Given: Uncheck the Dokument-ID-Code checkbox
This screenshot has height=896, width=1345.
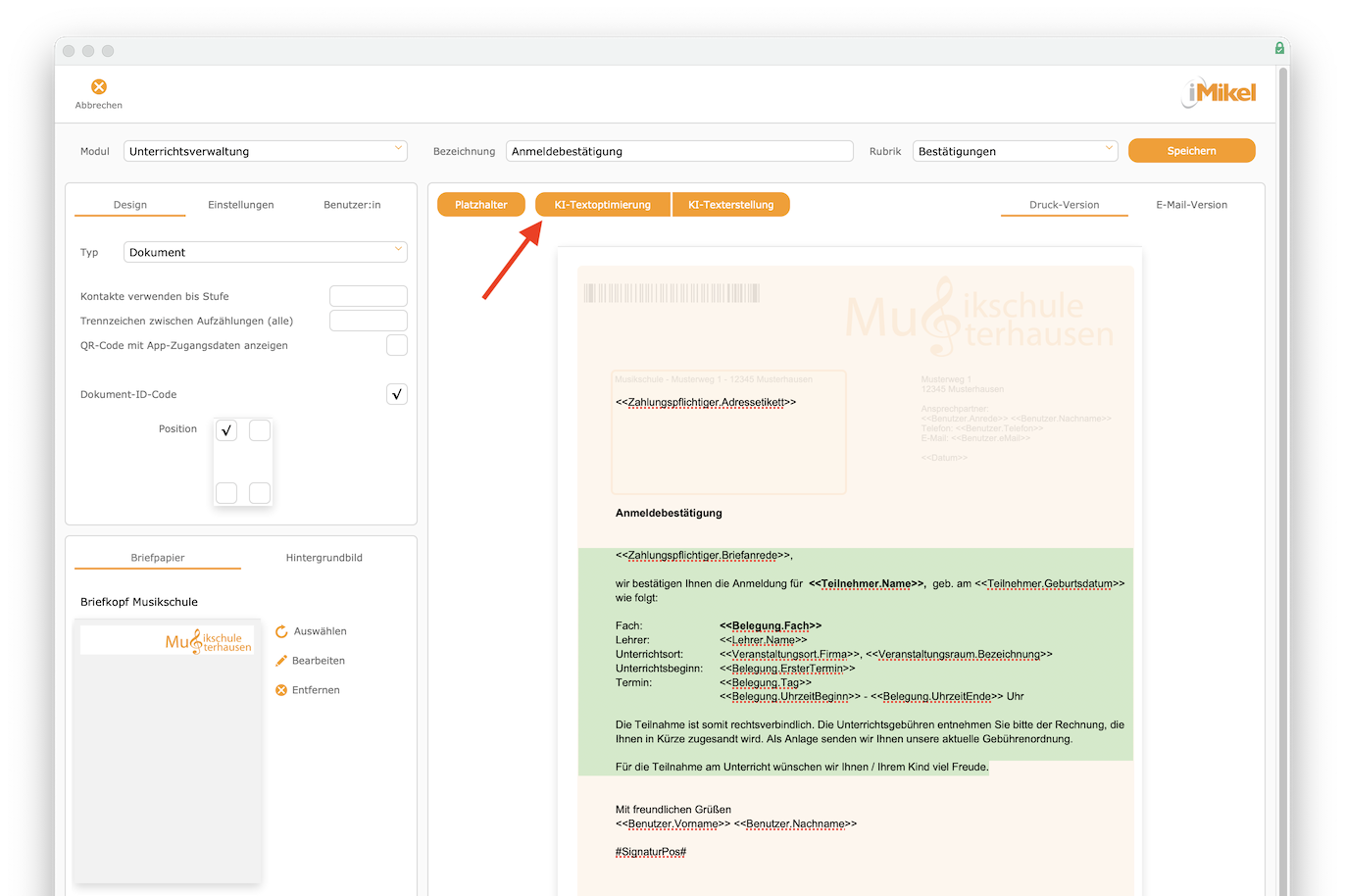Looking at the screenshot, I should click(397, 394).
